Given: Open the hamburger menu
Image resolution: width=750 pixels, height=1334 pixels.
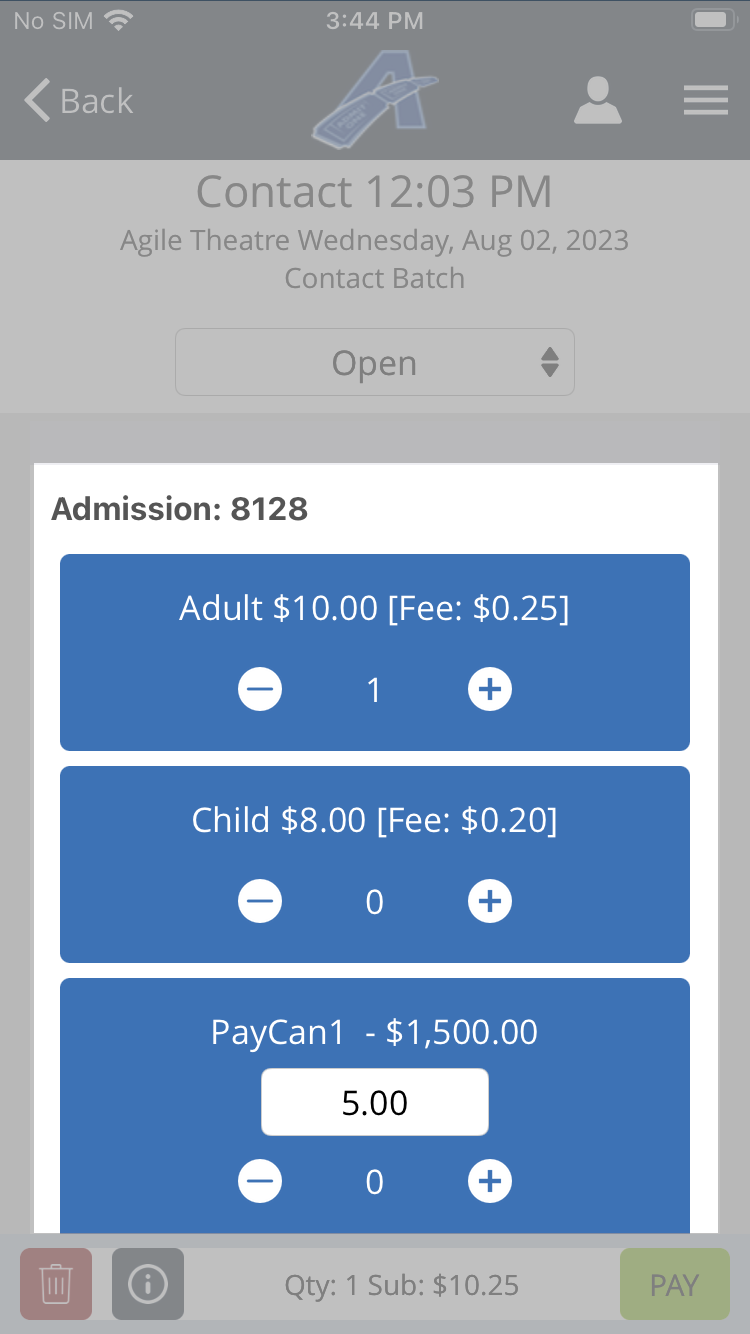Looking at the screenshot, I should point(705,101).
